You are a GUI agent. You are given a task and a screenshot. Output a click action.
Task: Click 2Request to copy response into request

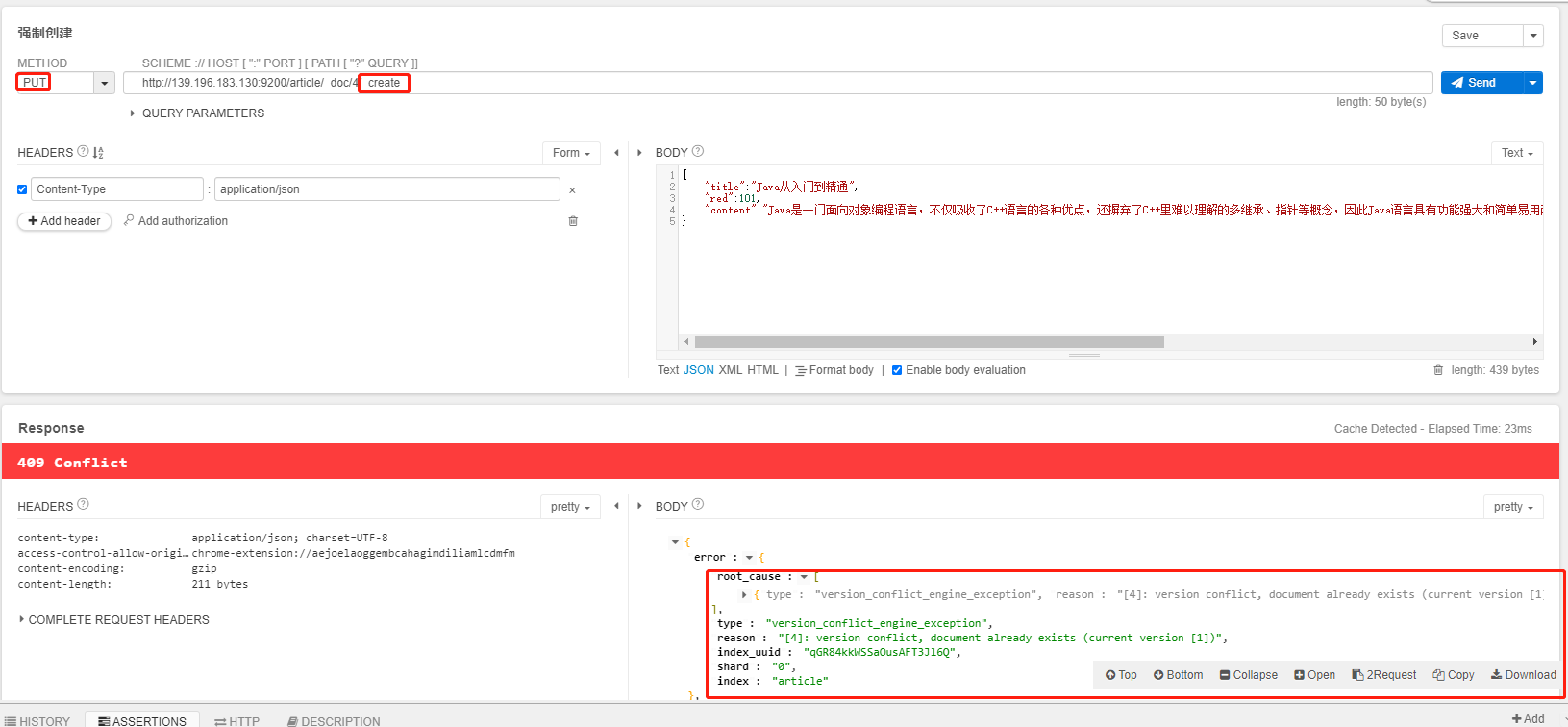pos(1384,675)
